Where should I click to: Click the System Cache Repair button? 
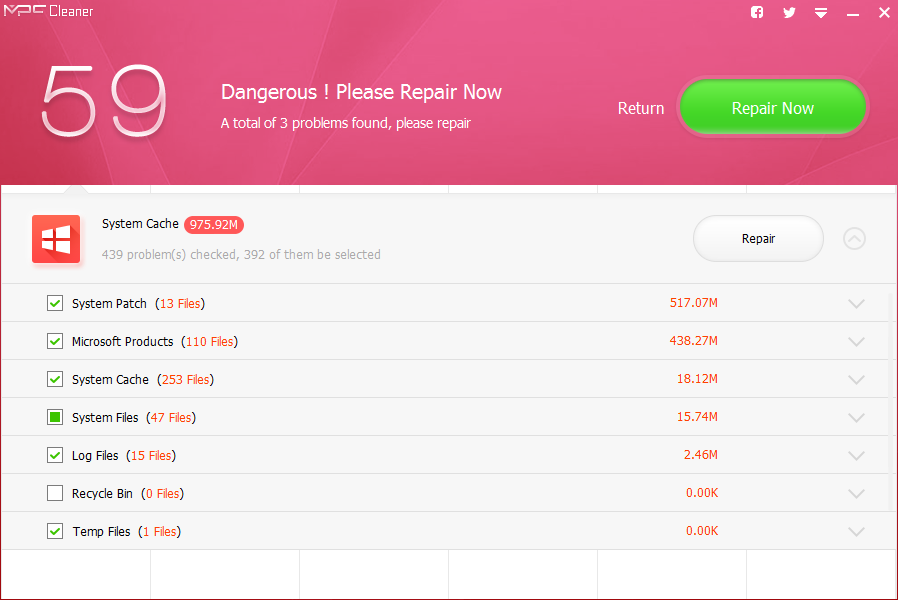758,239
